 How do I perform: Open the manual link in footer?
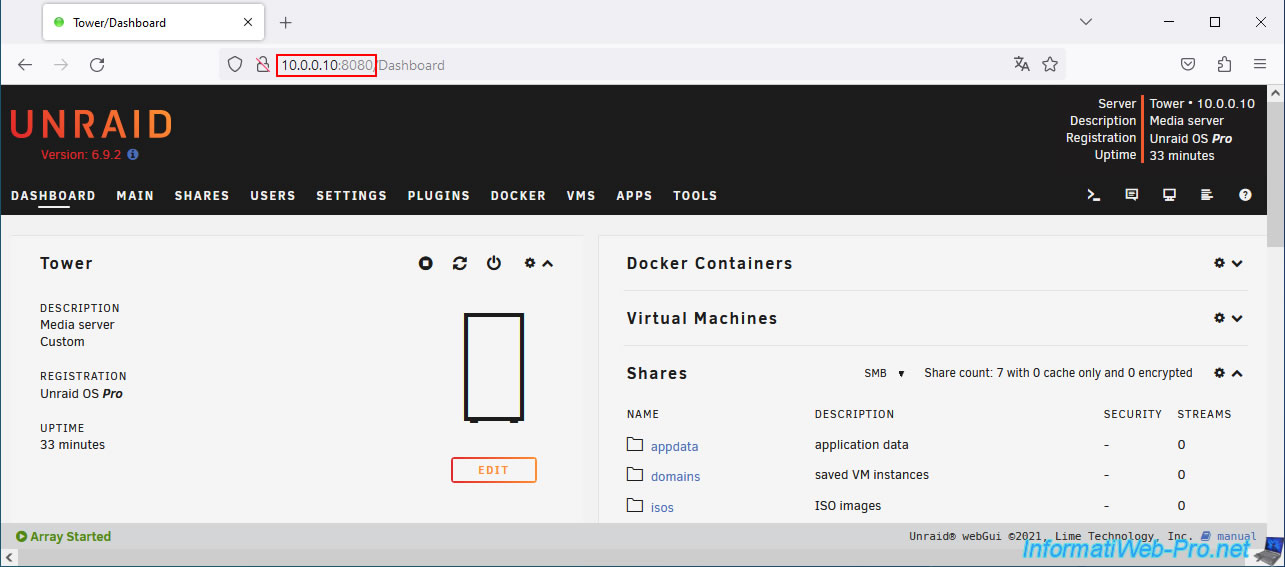[x=1236, y=537]
